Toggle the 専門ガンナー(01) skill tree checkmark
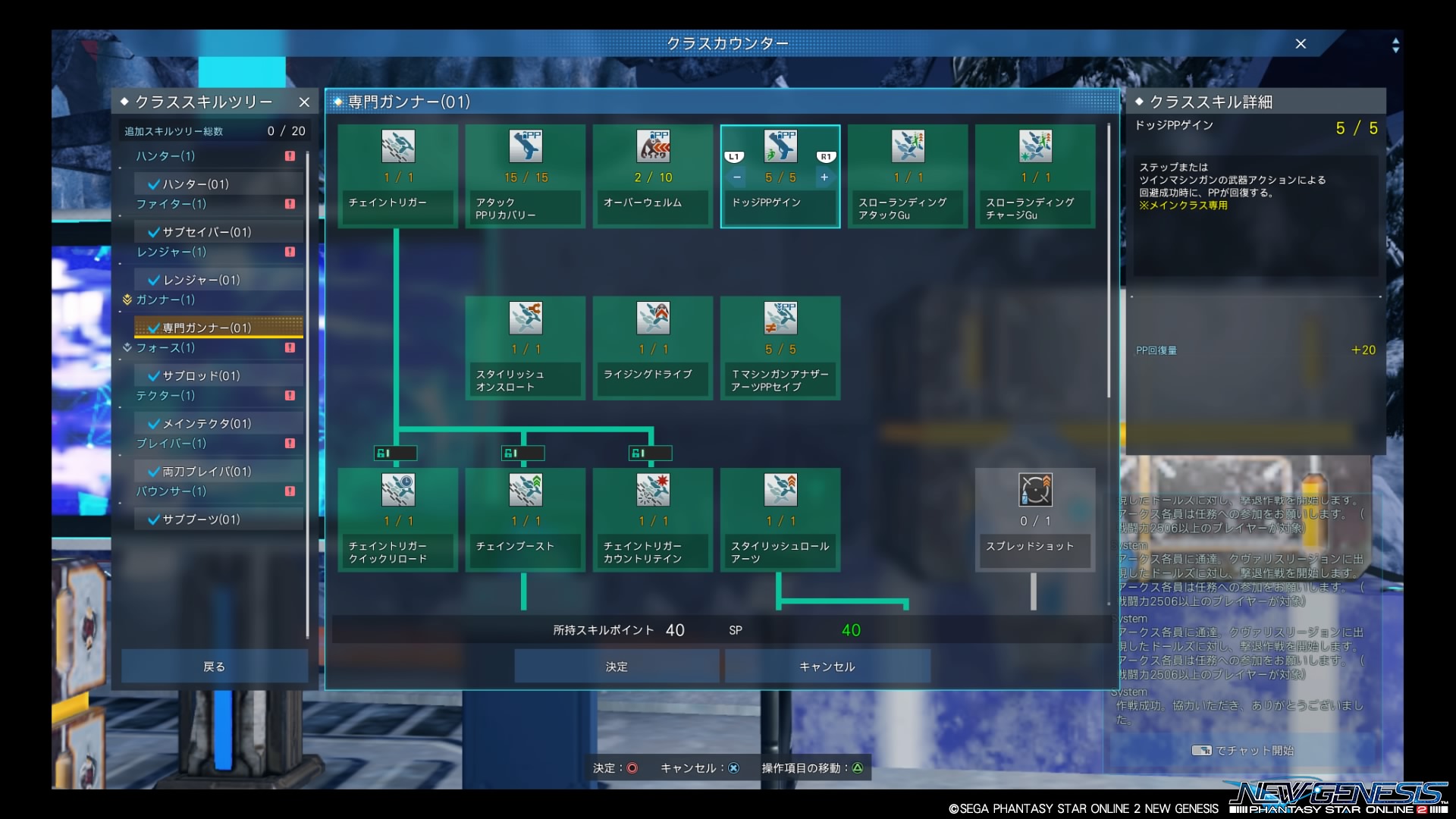 click(x=154, y=328)
